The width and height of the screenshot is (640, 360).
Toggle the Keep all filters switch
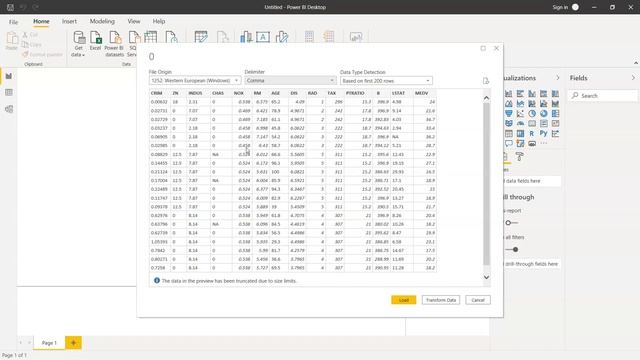click(x=512, y=249)
